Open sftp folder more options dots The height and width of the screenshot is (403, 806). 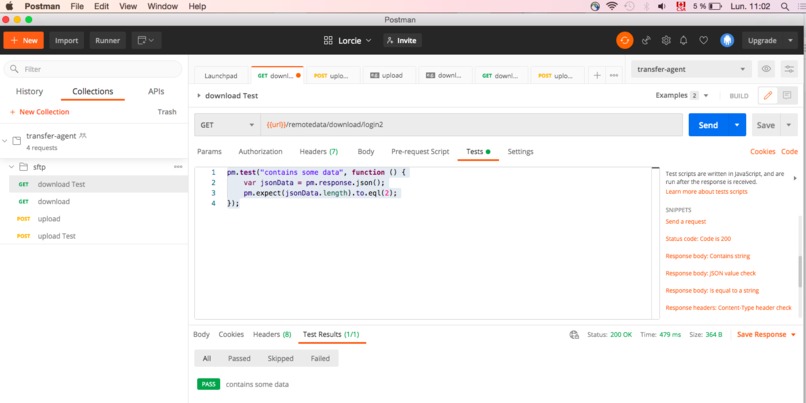coord(178,167)
